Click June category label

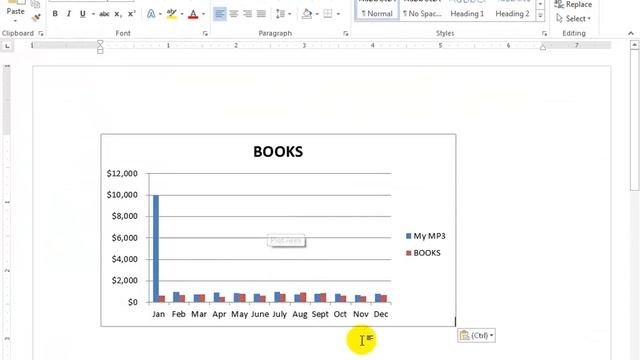click(260, 314)
